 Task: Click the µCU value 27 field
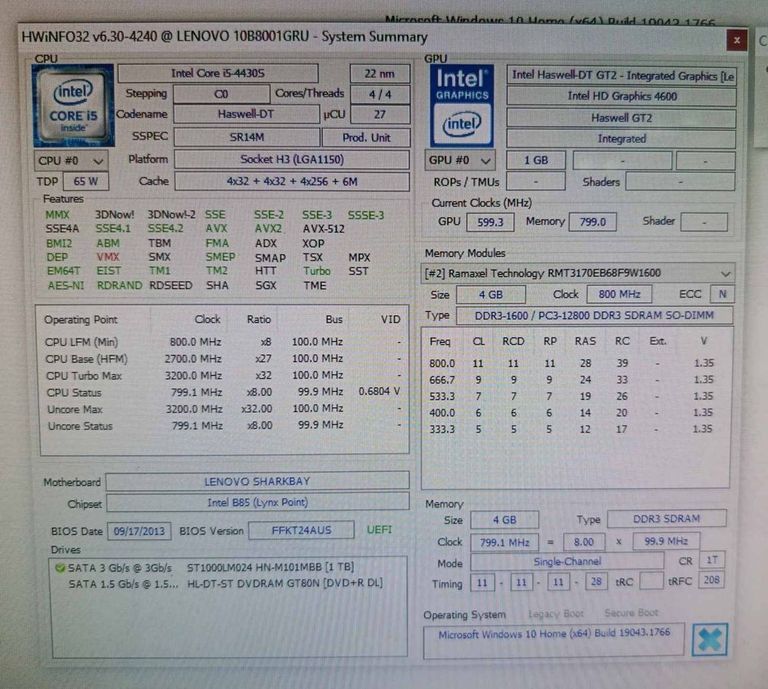coord(380,115)
